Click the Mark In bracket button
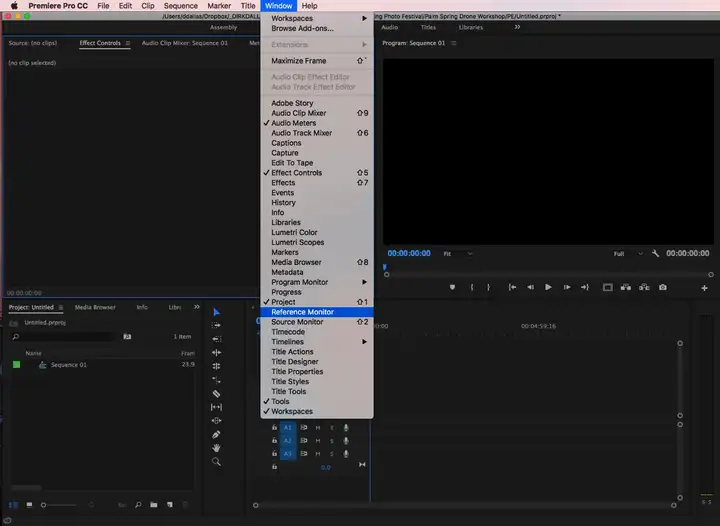Viewport: 720px width, 526px height. [x=472, y=287]
